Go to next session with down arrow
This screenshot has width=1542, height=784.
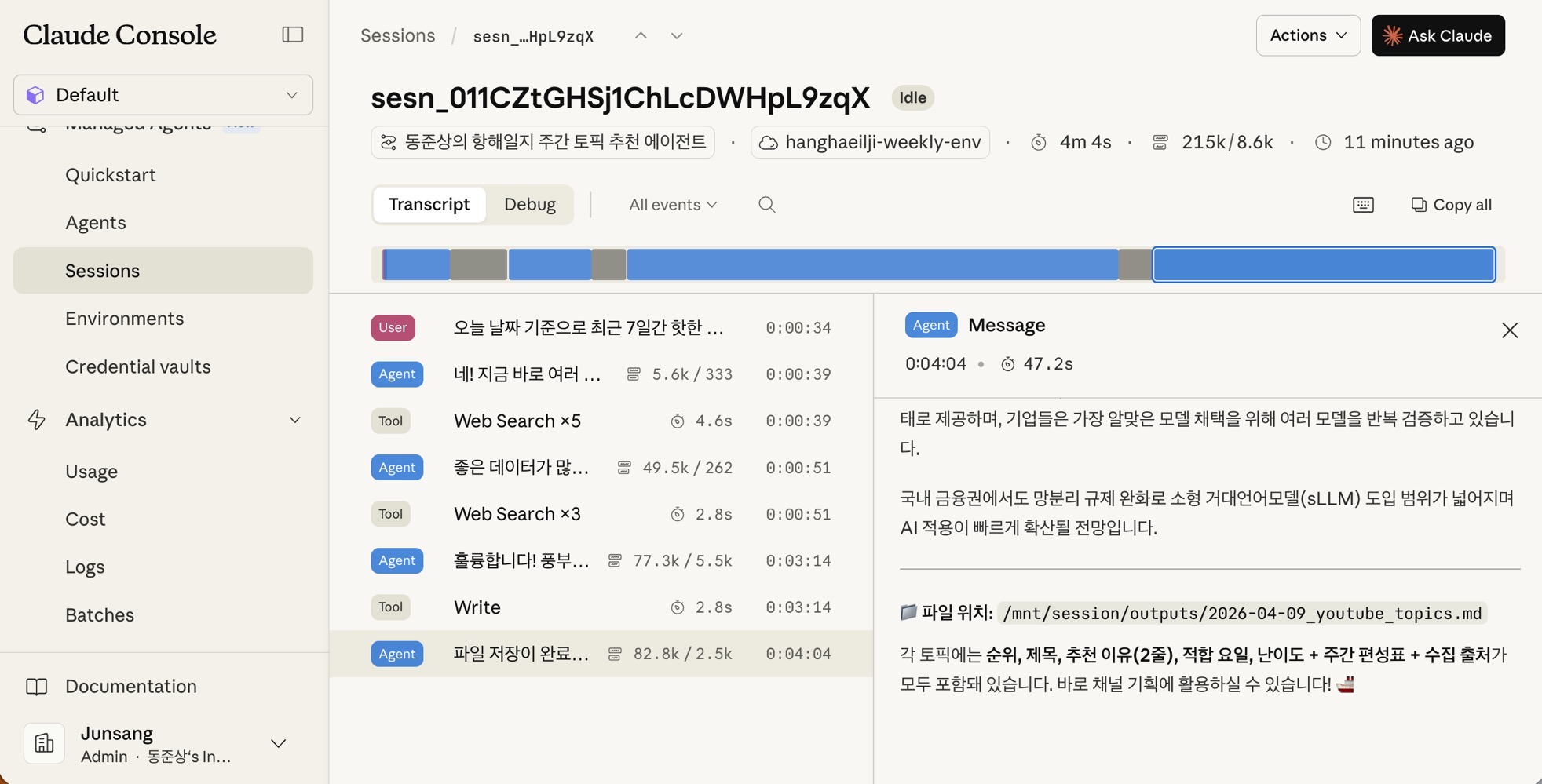click(x=677, y=36)
